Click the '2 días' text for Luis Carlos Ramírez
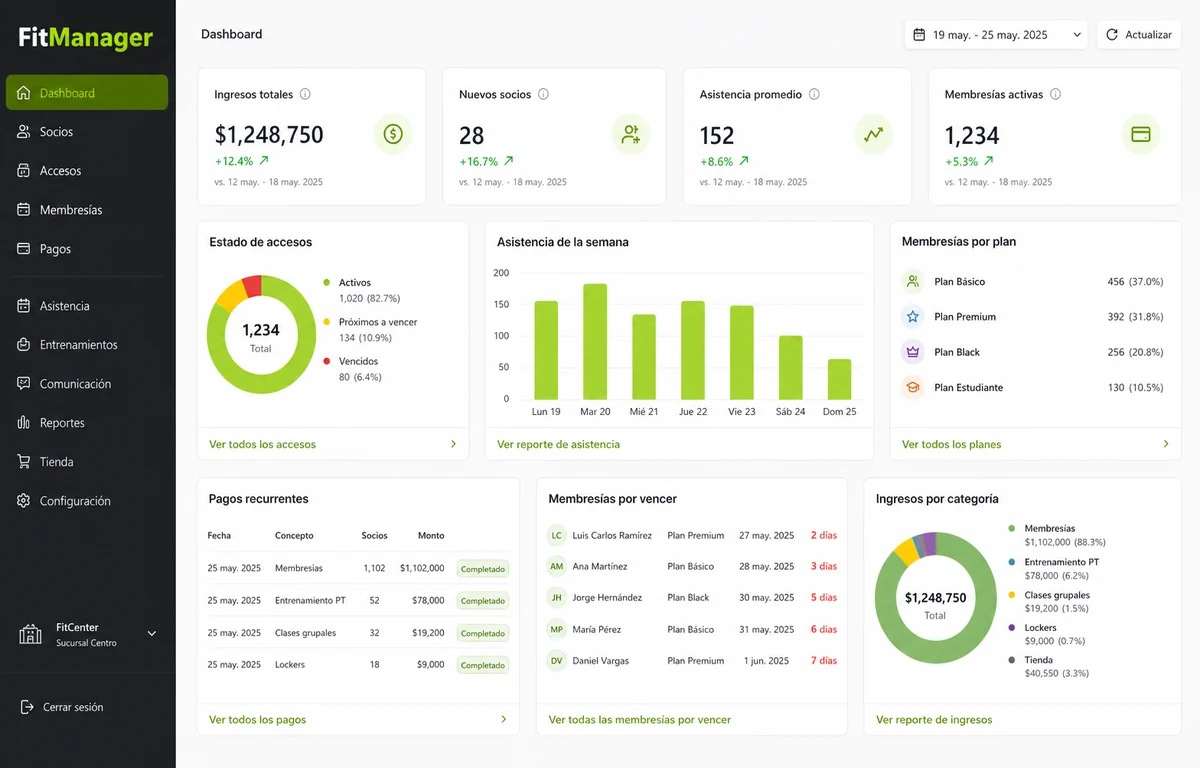This screenshot has height=768, width=1200. pyautogui.click(x=824, y=535)
